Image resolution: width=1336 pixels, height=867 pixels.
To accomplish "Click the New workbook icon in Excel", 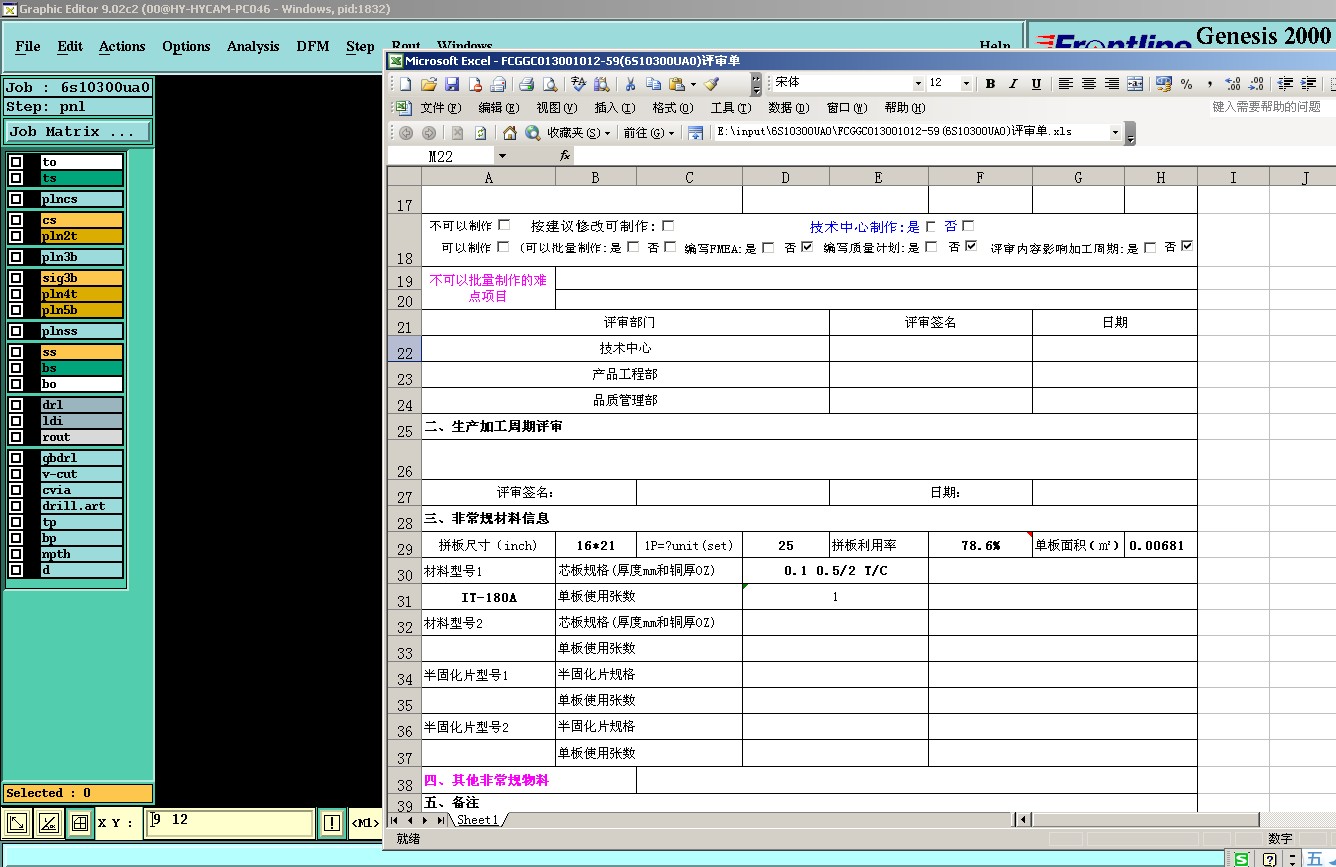I will pos(406,84).
